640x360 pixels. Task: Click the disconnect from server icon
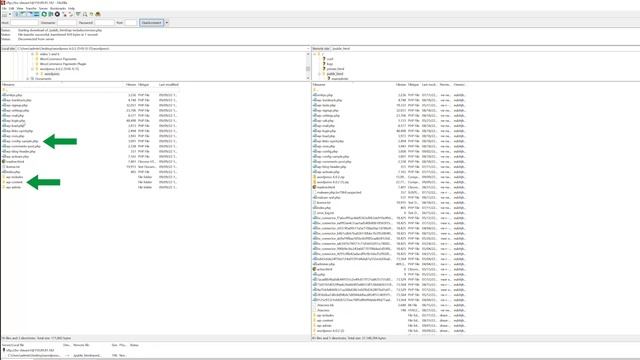point(64,14)
